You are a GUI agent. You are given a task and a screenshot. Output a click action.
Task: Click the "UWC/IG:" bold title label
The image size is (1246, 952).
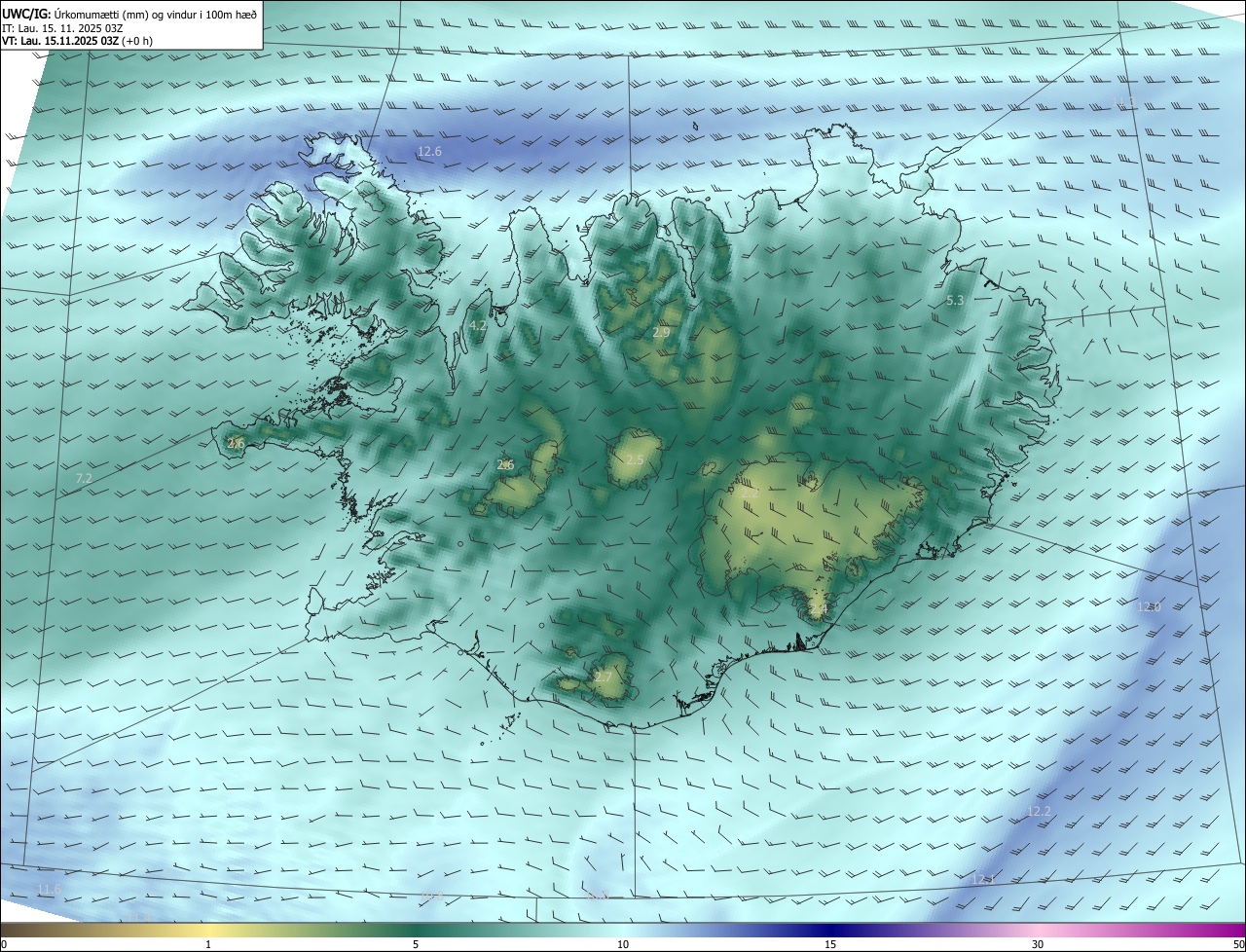26,14
